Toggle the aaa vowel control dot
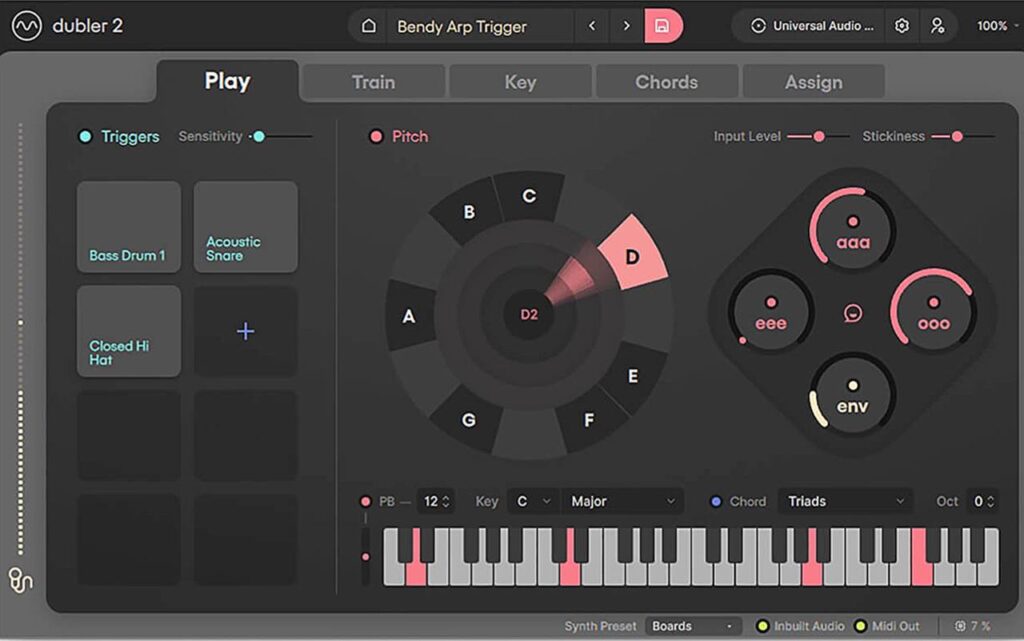The width and height of the screenshot is (1024, 641). click(852, 221)
